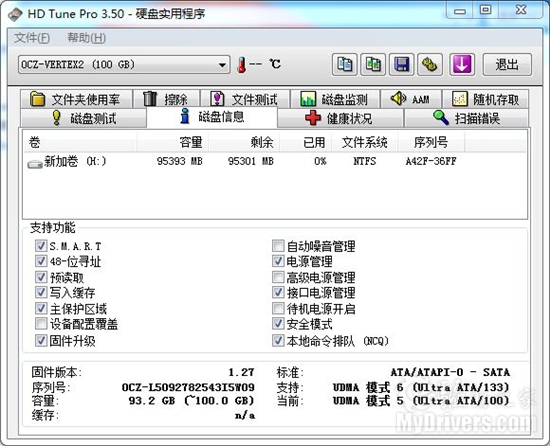Toggle the 写入缓存 checkbox

point(41,292)
